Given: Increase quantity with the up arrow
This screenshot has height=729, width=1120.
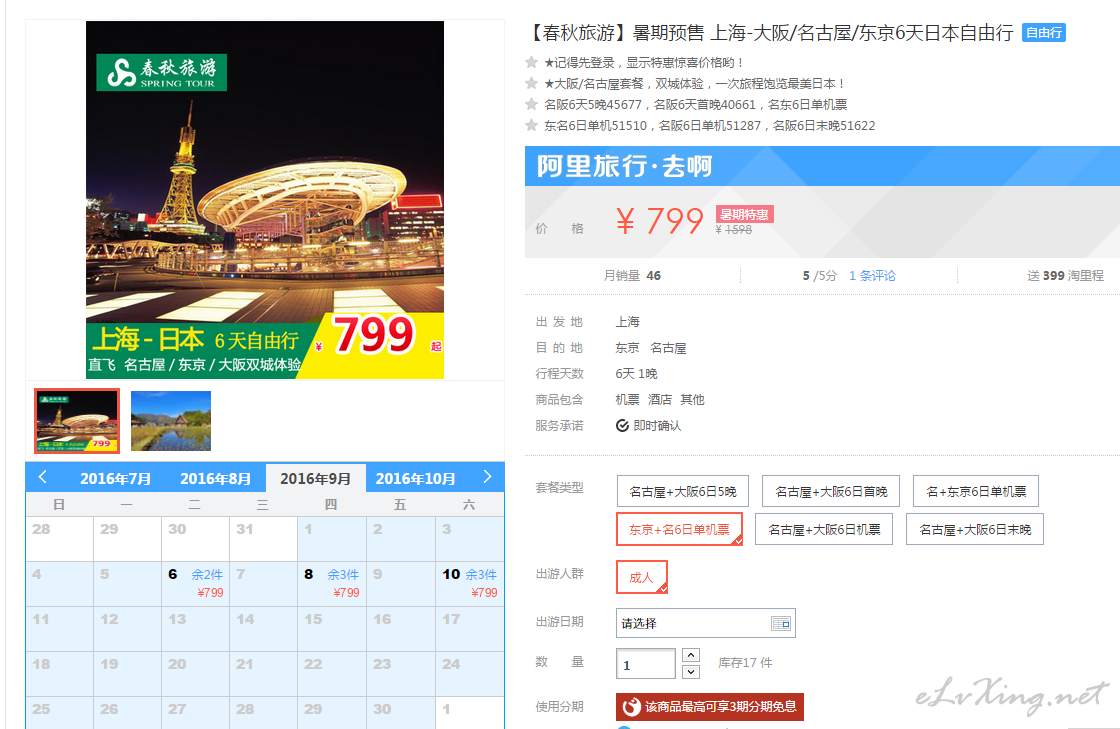Looking at the screenshot, I should (691, 655).
